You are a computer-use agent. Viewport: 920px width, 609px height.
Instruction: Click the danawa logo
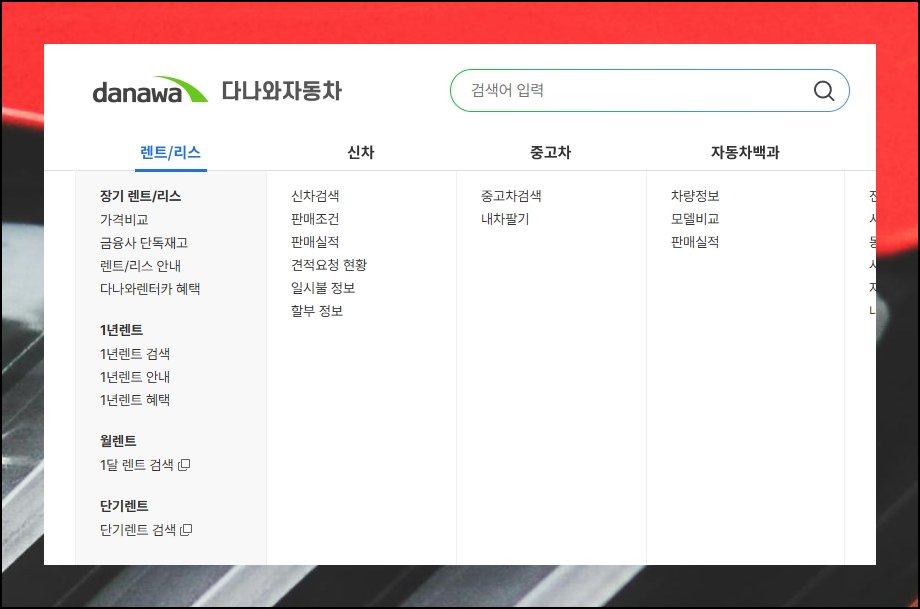[150, 90]
